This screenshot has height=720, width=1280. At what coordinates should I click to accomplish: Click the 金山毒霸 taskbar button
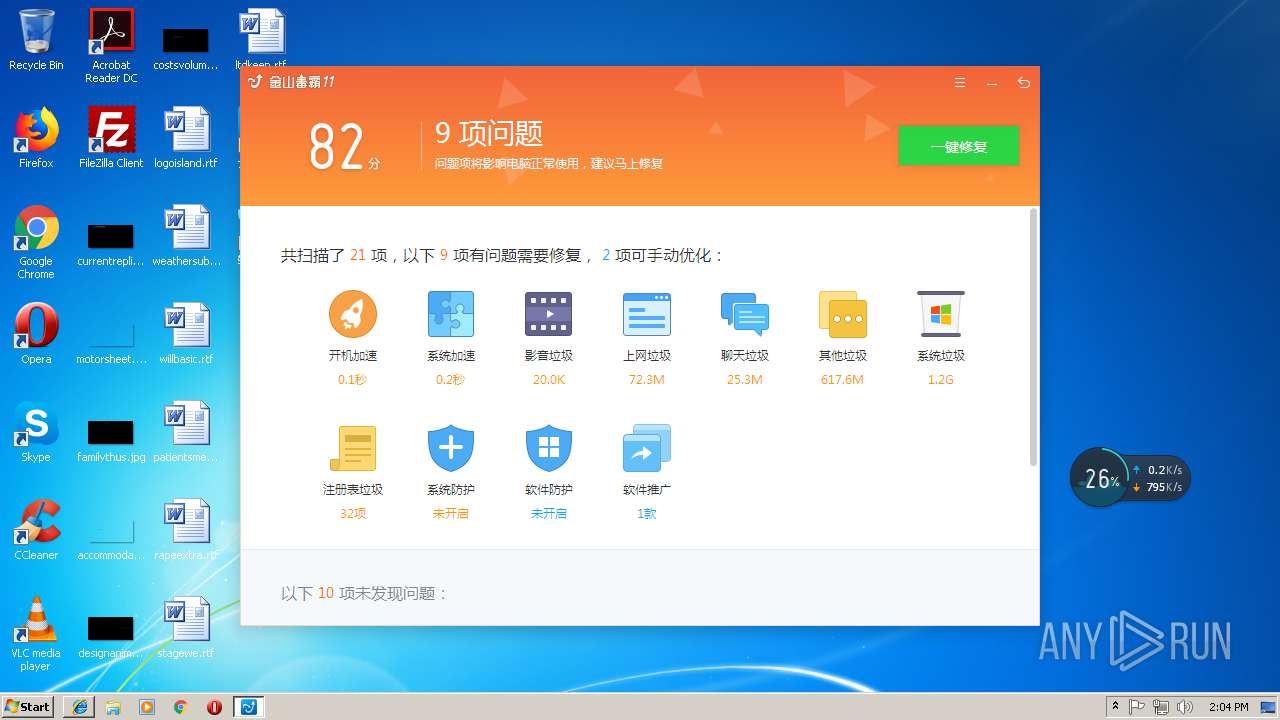click(x=248, y=706)
